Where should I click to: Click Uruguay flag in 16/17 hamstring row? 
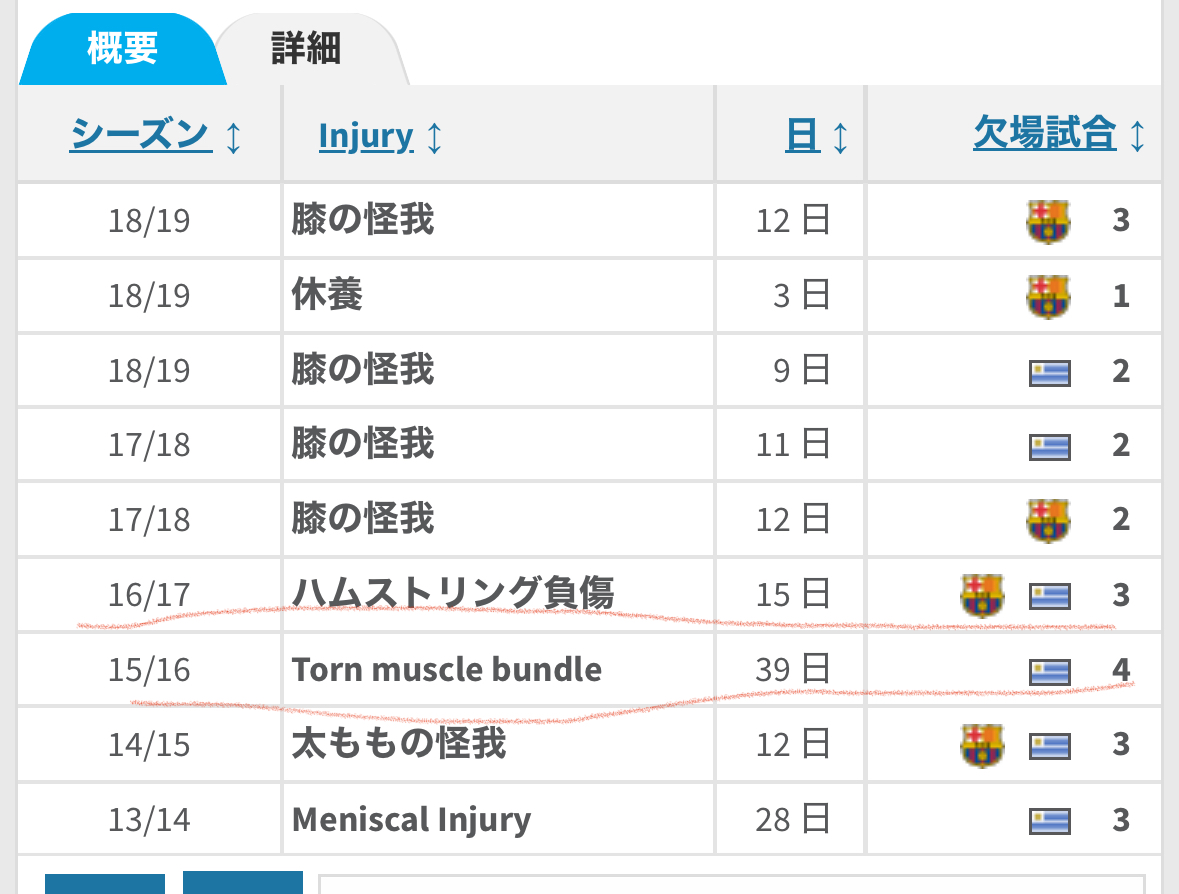tap(1050, 597)
